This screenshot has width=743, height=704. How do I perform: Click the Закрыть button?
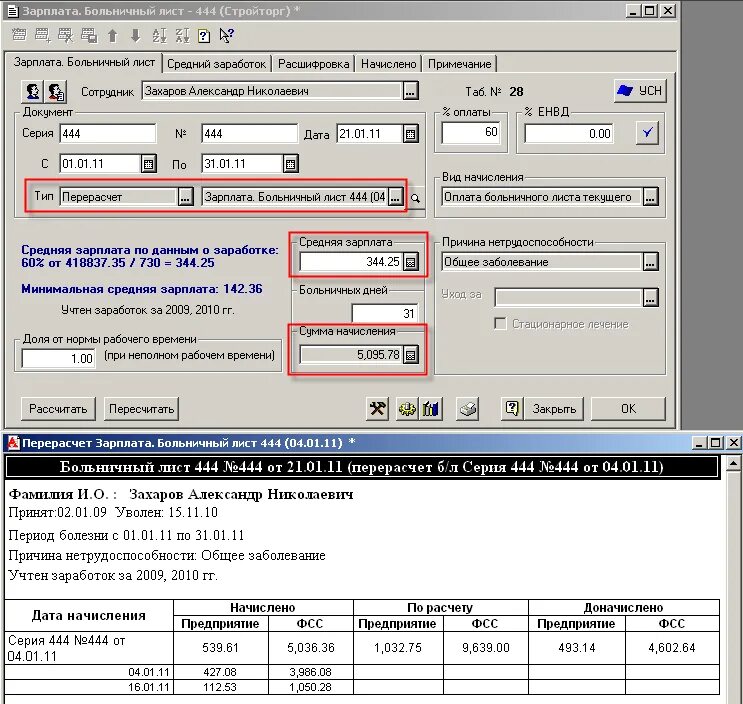point(553,409)
